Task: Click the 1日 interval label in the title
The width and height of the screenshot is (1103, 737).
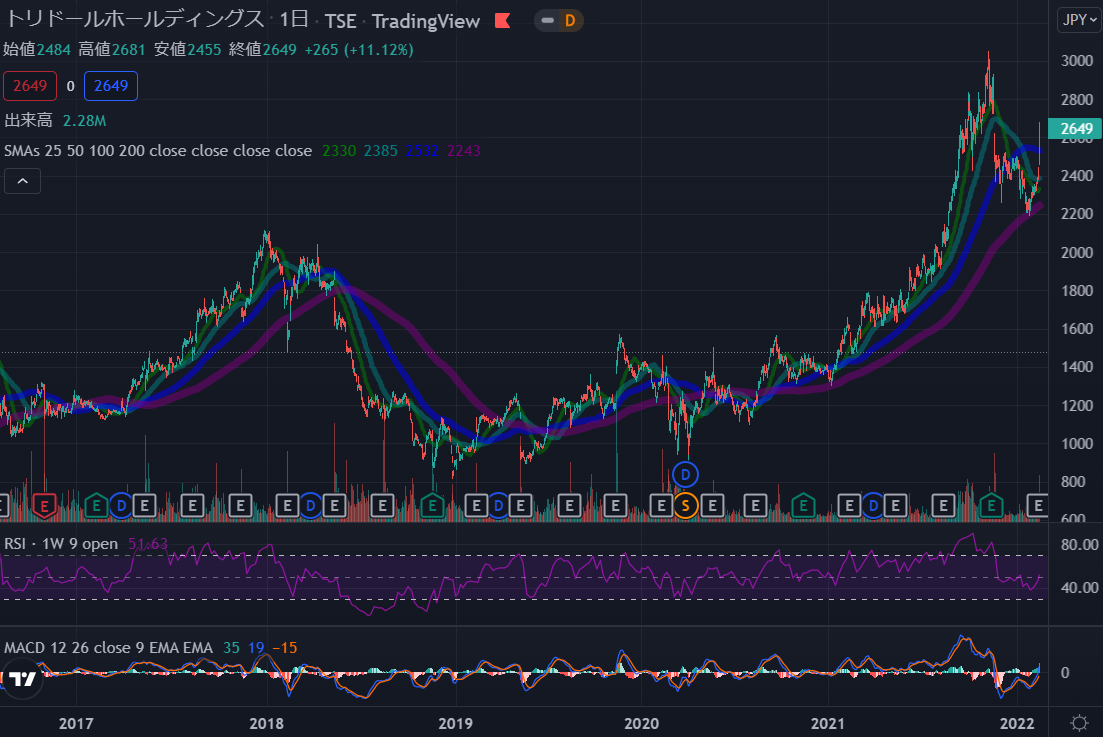Action: click(x=293, y=20)
